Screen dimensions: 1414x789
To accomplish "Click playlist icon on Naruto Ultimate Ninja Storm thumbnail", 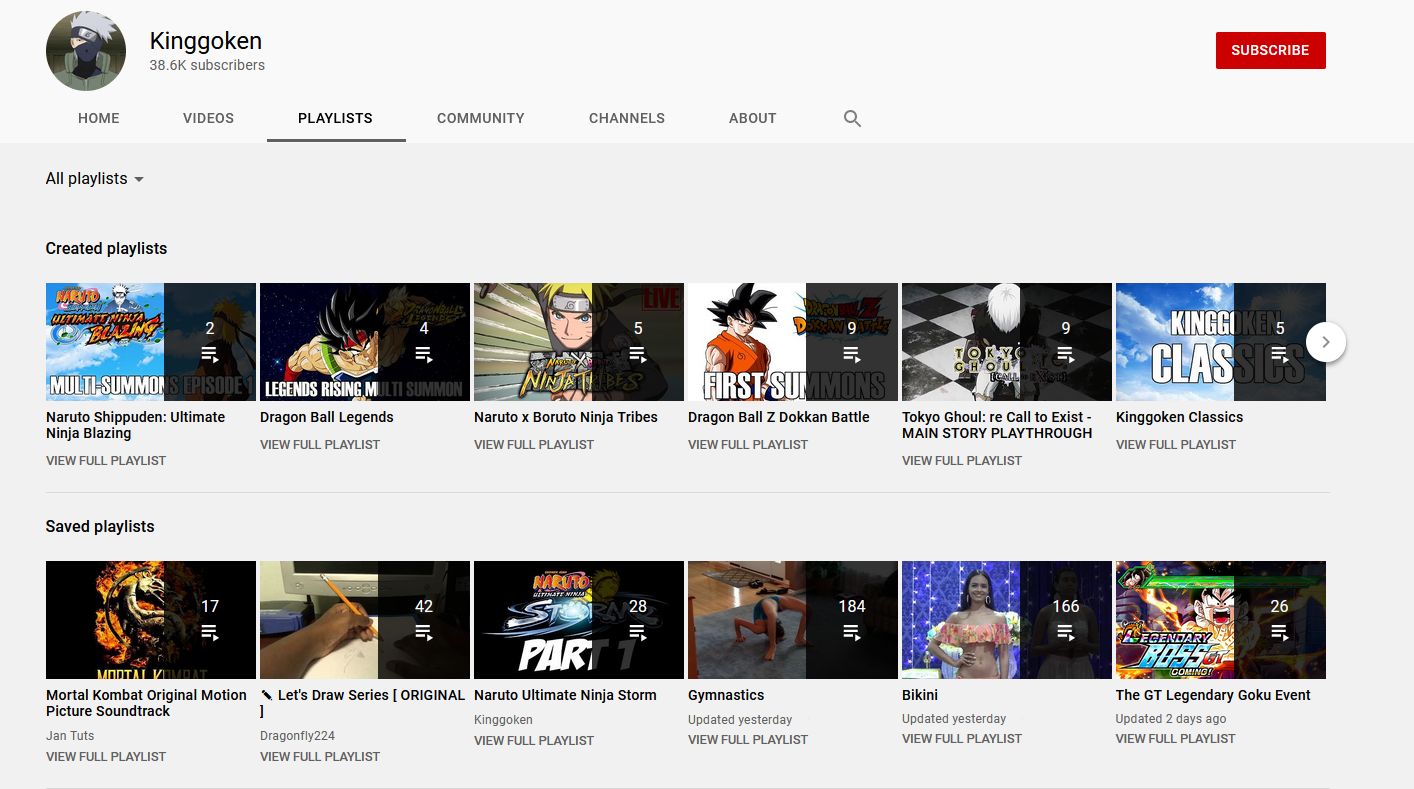I will pos(638,632).
